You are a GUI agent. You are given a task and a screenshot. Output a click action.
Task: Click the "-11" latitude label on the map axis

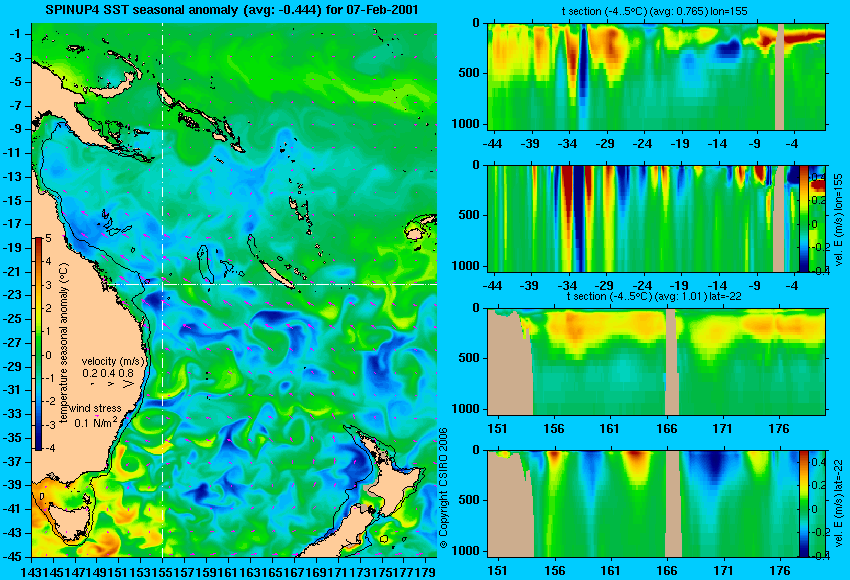[x=14, y=153]
